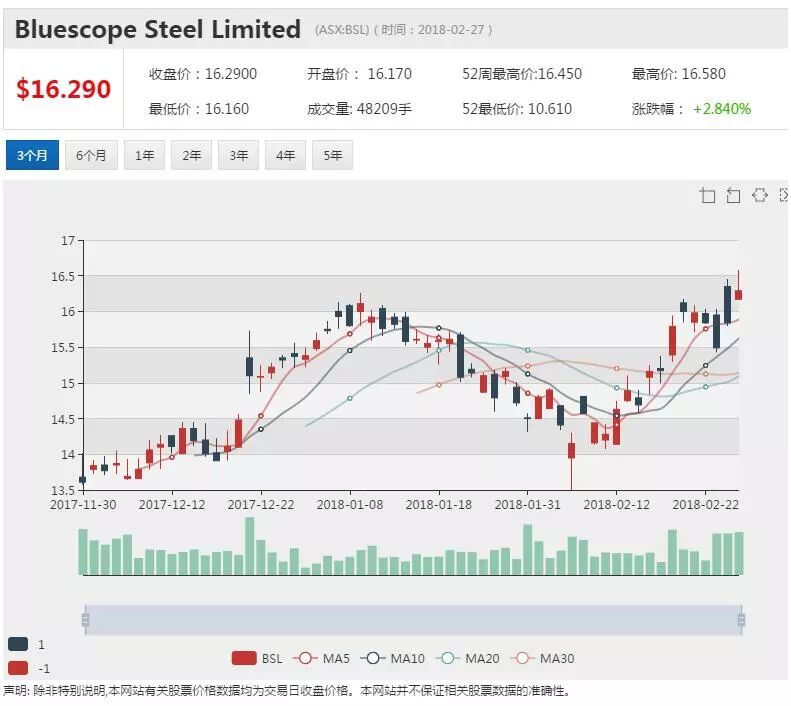The height and width of the screenshot is (706, 791).
Task: Click the 2017-12-12 x-axis date label
Action: click(x=172, y=505)
